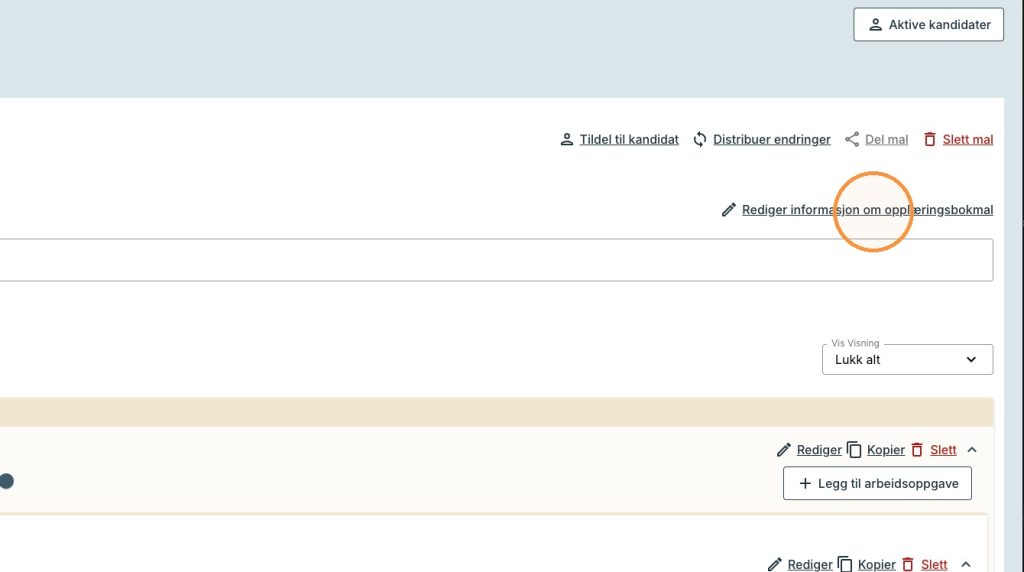Click the copy icon beside the second Kopier link
The height and width of the screenshot is (572, 1024).
pos(844,564)
